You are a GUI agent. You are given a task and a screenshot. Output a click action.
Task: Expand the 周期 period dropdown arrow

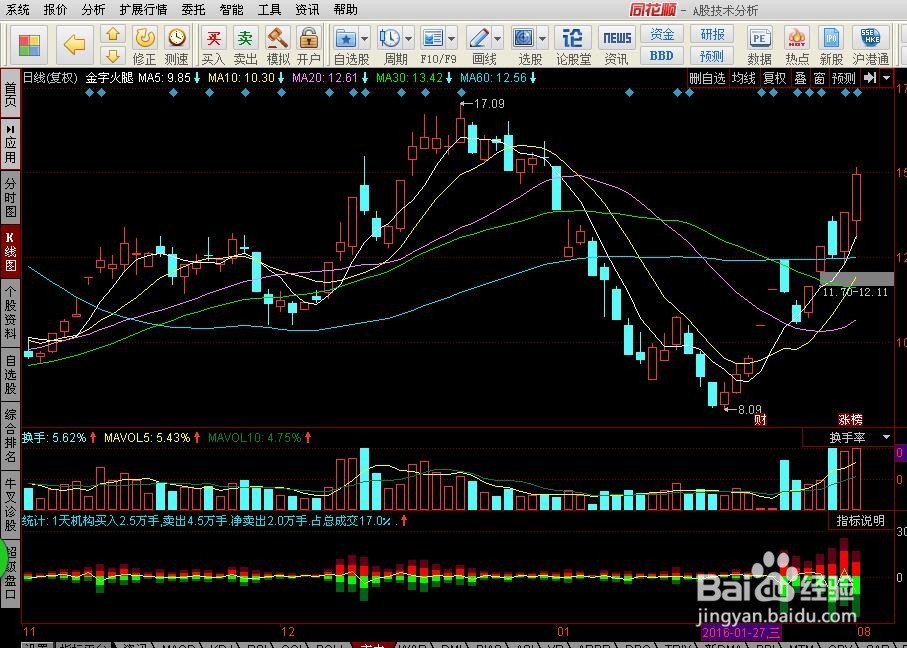409,39
